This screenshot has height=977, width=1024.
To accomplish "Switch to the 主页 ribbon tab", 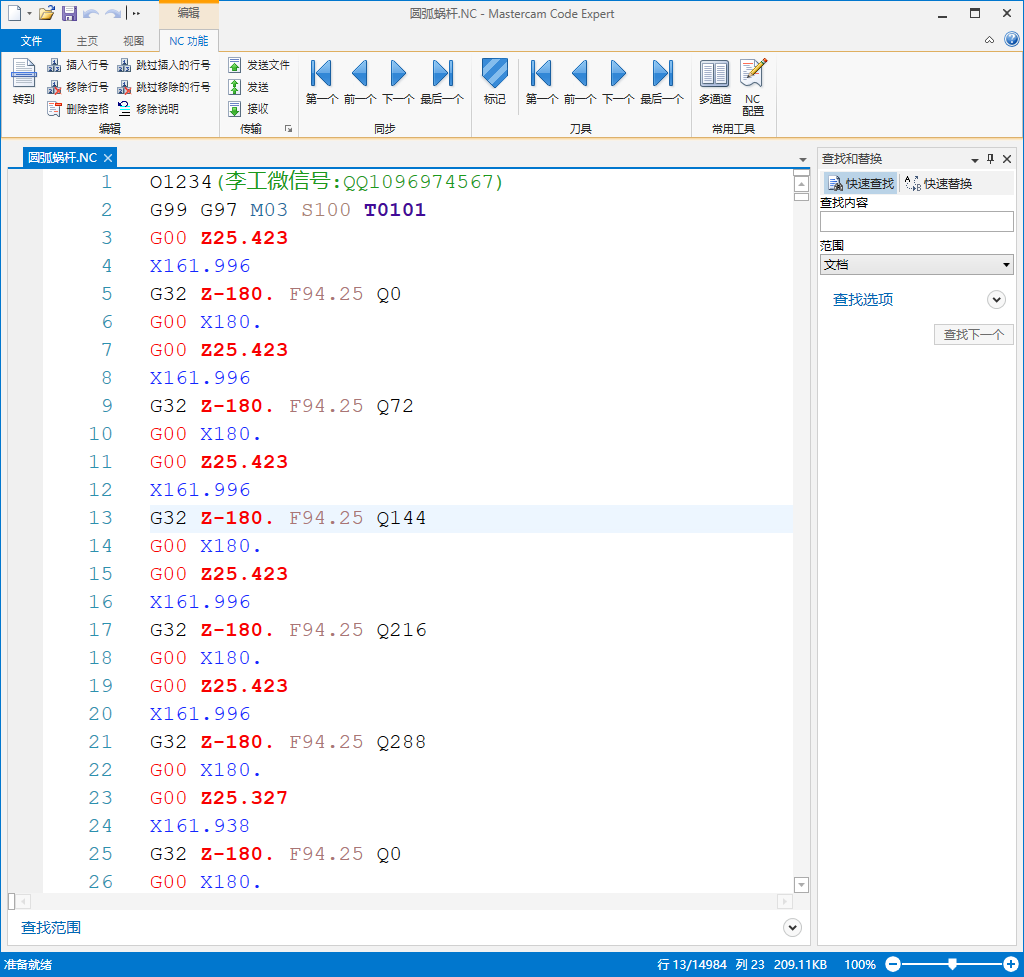I will click(x=87, y=41).
